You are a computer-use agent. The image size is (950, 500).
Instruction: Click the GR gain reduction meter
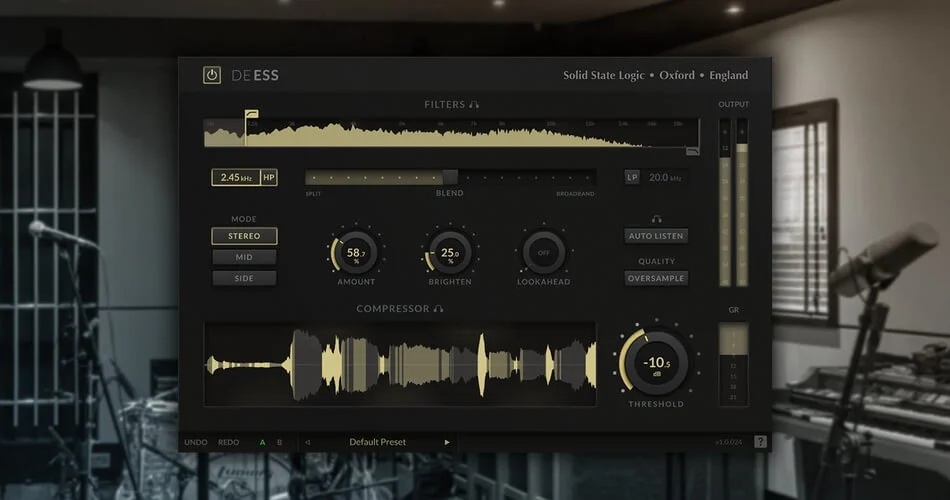point(733,364)
